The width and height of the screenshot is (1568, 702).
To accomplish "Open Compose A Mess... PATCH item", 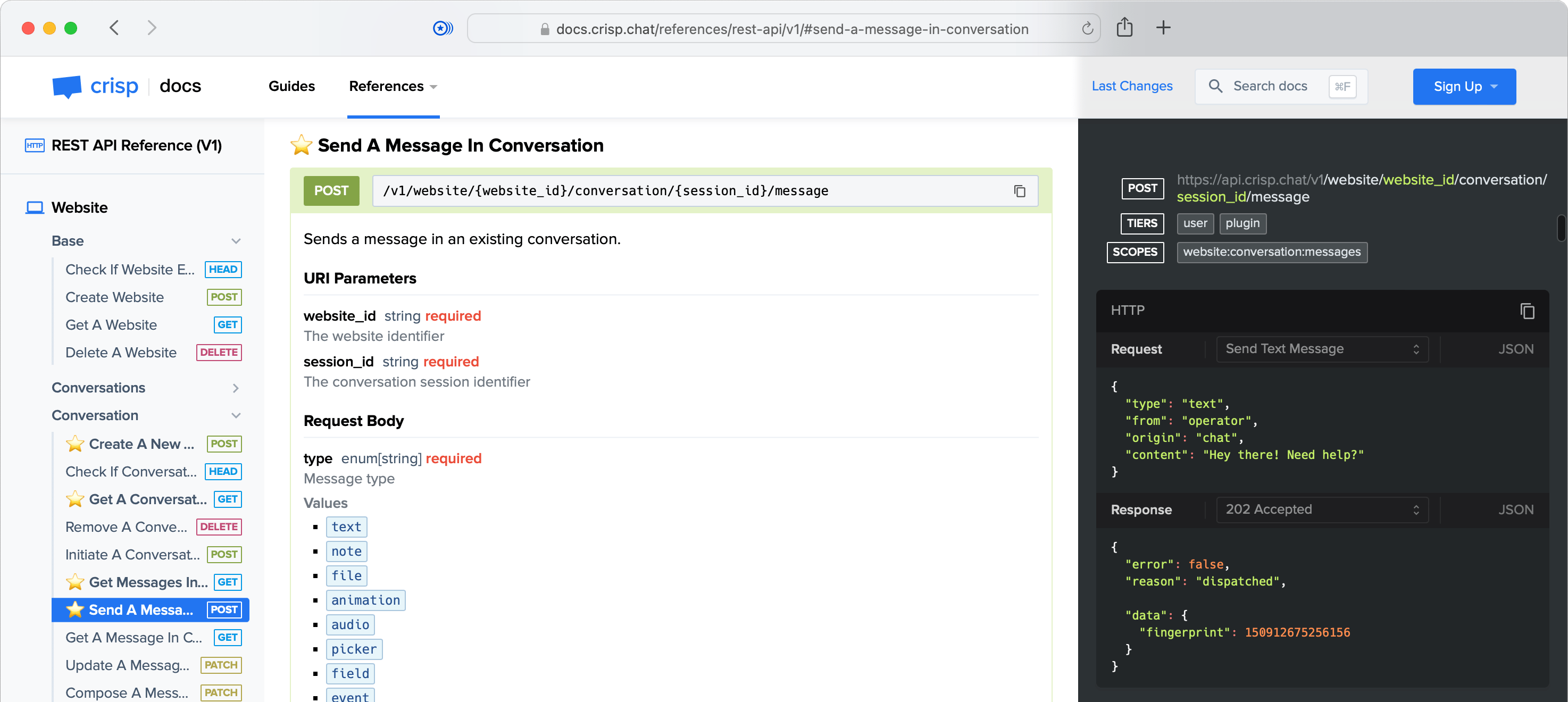I will pos(153,693).
